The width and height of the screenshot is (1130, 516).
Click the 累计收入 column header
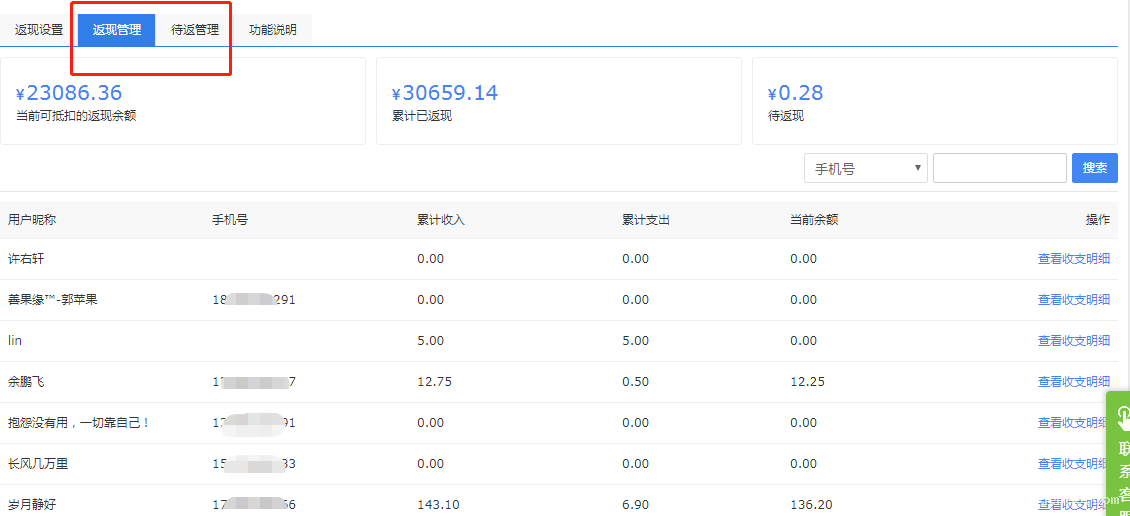(x=441, y=220)
